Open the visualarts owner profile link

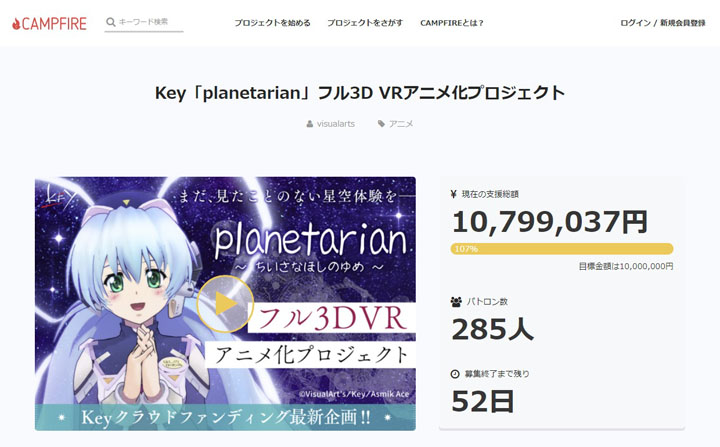335,124
